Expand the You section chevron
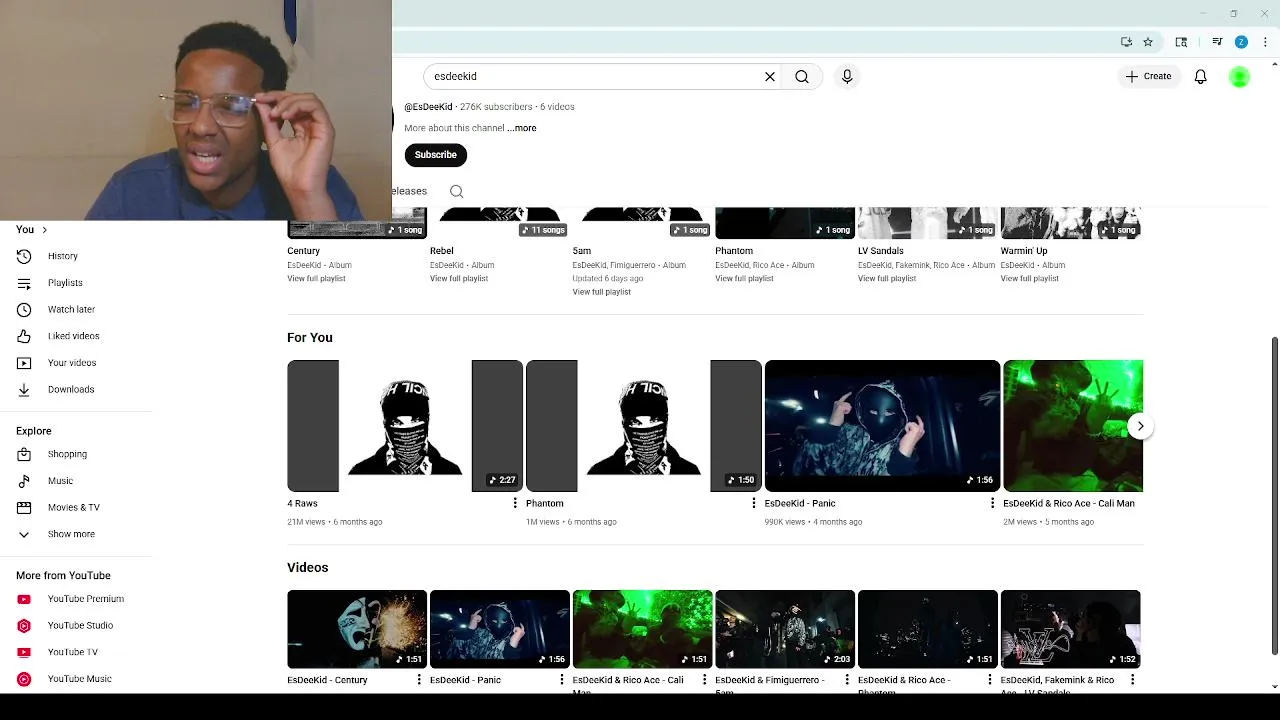1280x720 pixels. [44, 230]
